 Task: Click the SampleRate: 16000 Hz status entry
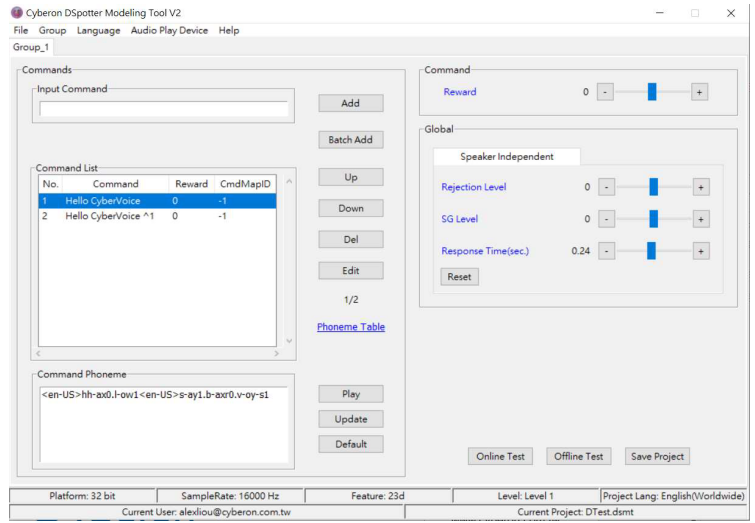pyautogui.click(x=230, y=496)
